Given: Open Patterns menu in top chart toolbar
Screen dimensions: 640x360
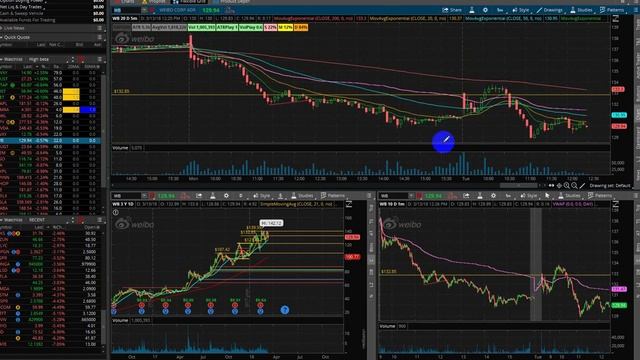Looking at the screenshot, I should point(612,10).
